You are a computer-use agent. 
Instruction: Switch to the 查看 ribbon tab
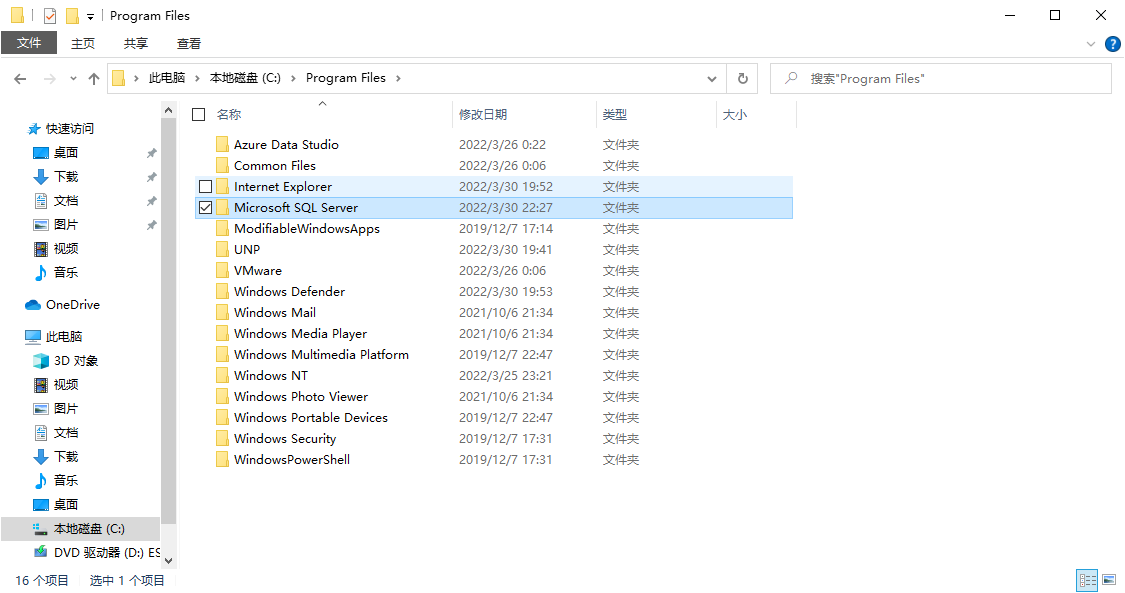[x=189, y=43]
